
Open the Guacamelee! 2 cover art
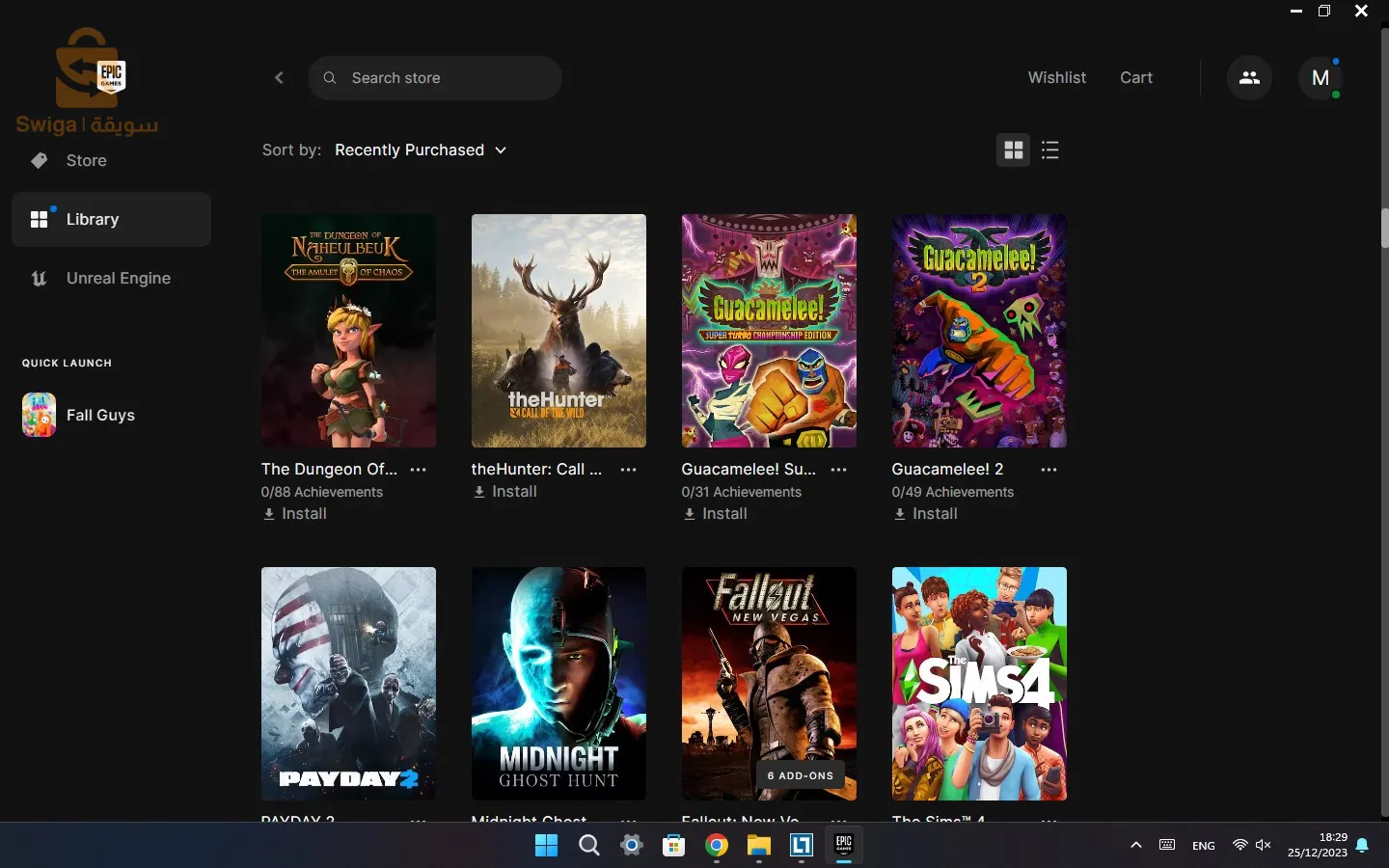pos(979,331)
